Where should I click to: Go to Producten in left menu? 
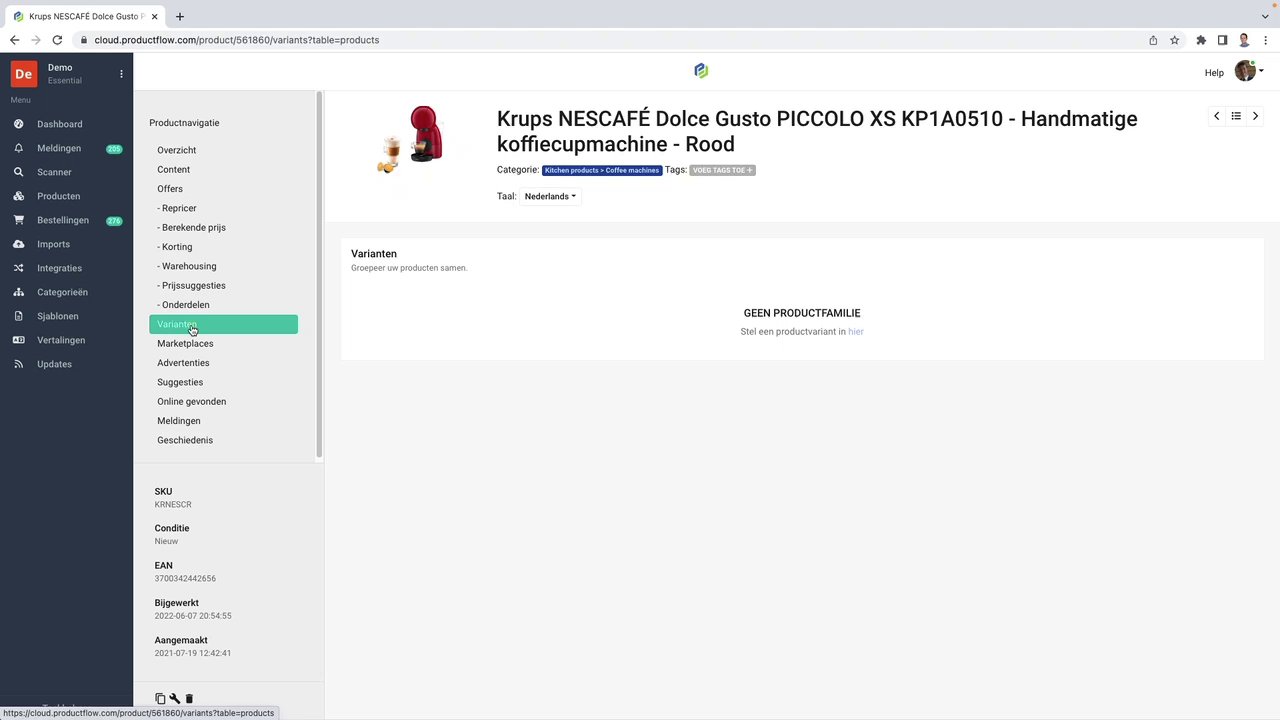tap(58, 196)
